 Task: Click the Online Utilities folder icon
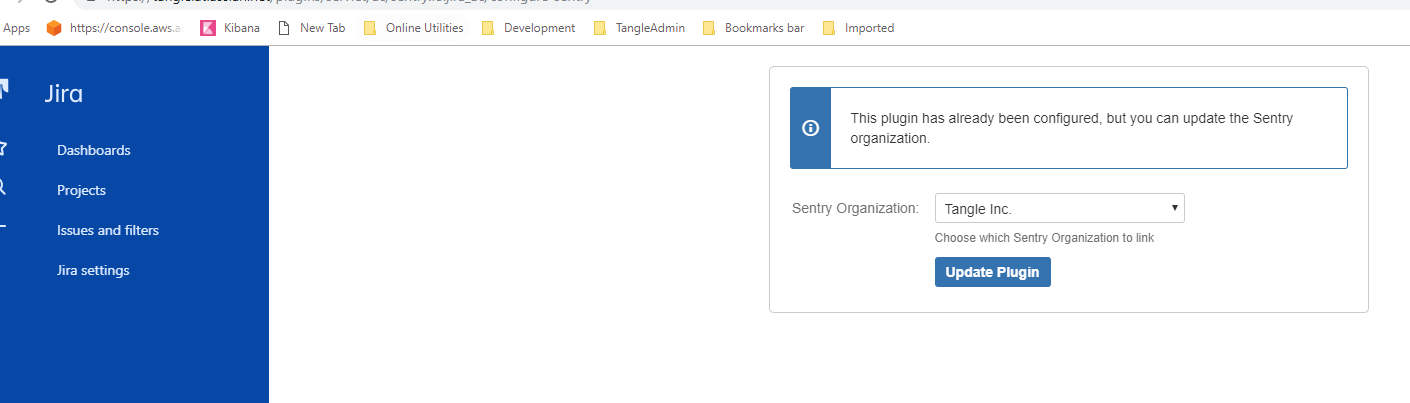coord(370,28)
